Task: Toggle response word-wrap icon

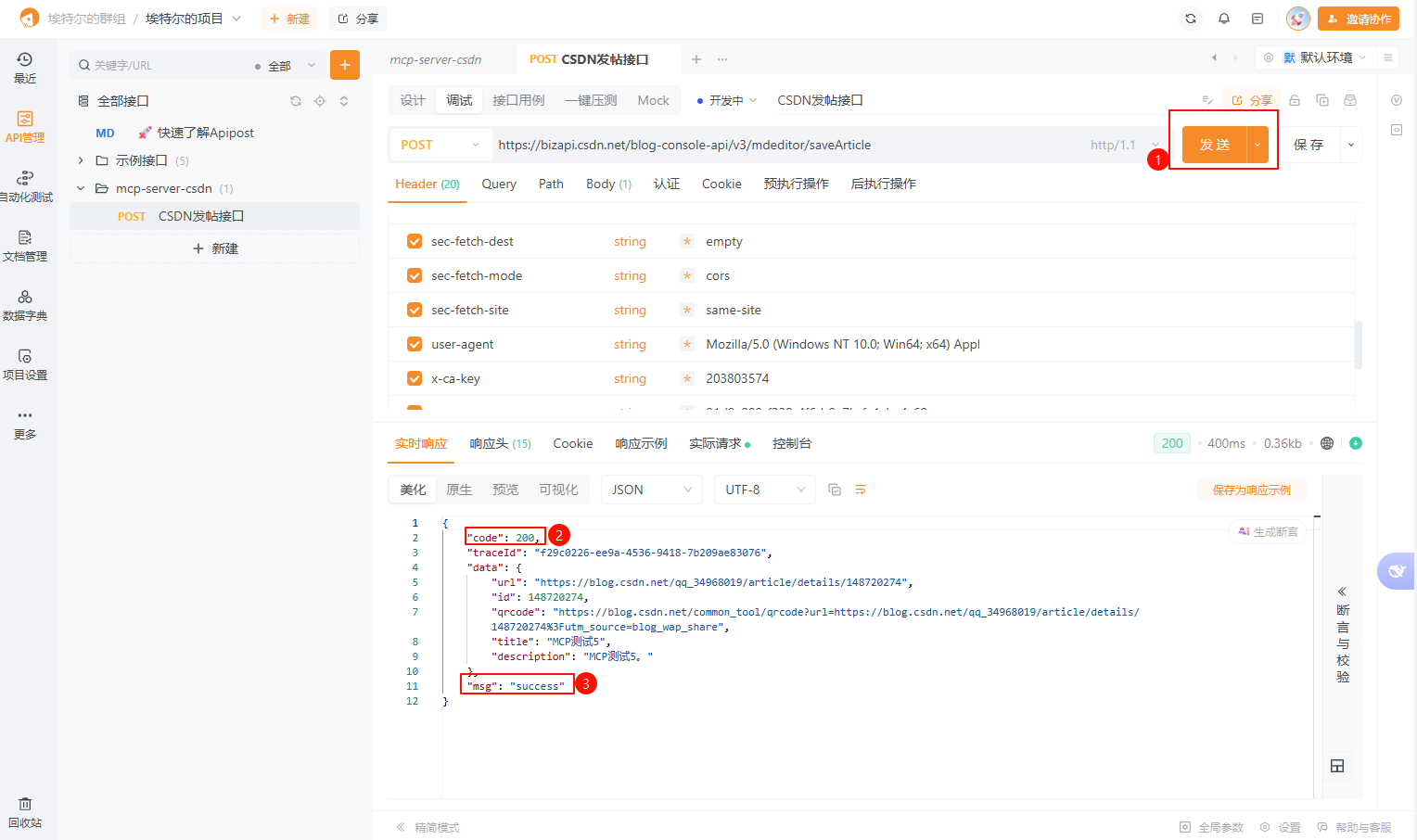Action: pos(861,490)
